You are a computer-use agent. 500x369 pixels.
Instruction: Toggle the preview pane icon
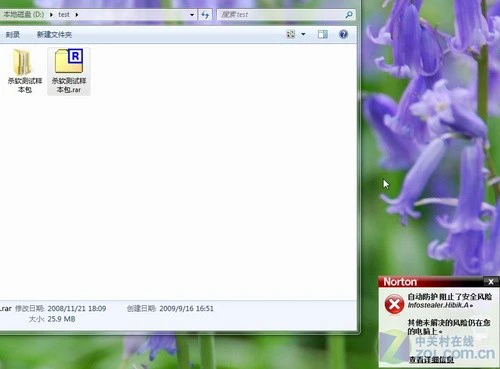coord(323,34)
